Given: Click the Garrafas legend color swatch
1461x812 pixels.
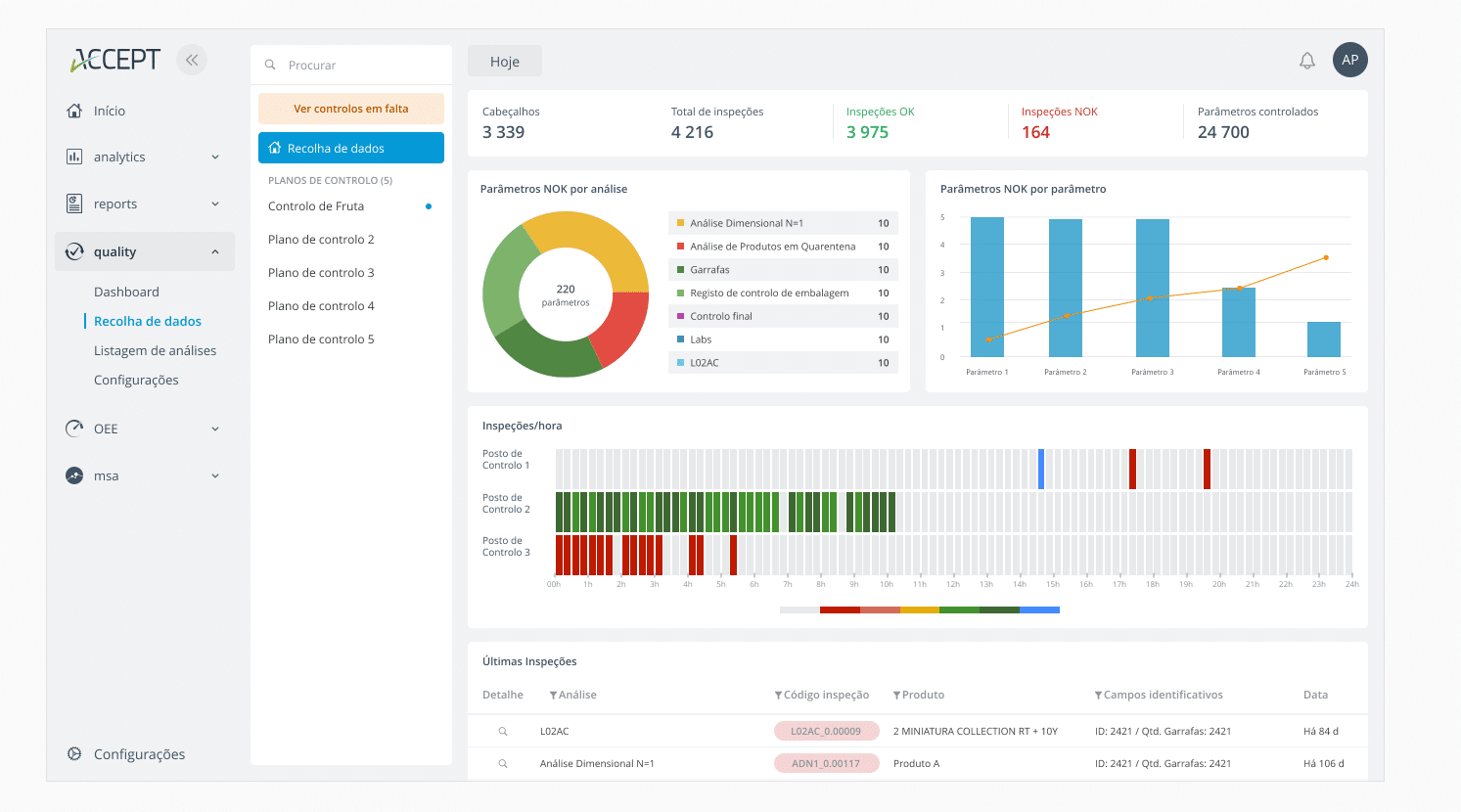Looking at the screenshot, I should 680,270.
